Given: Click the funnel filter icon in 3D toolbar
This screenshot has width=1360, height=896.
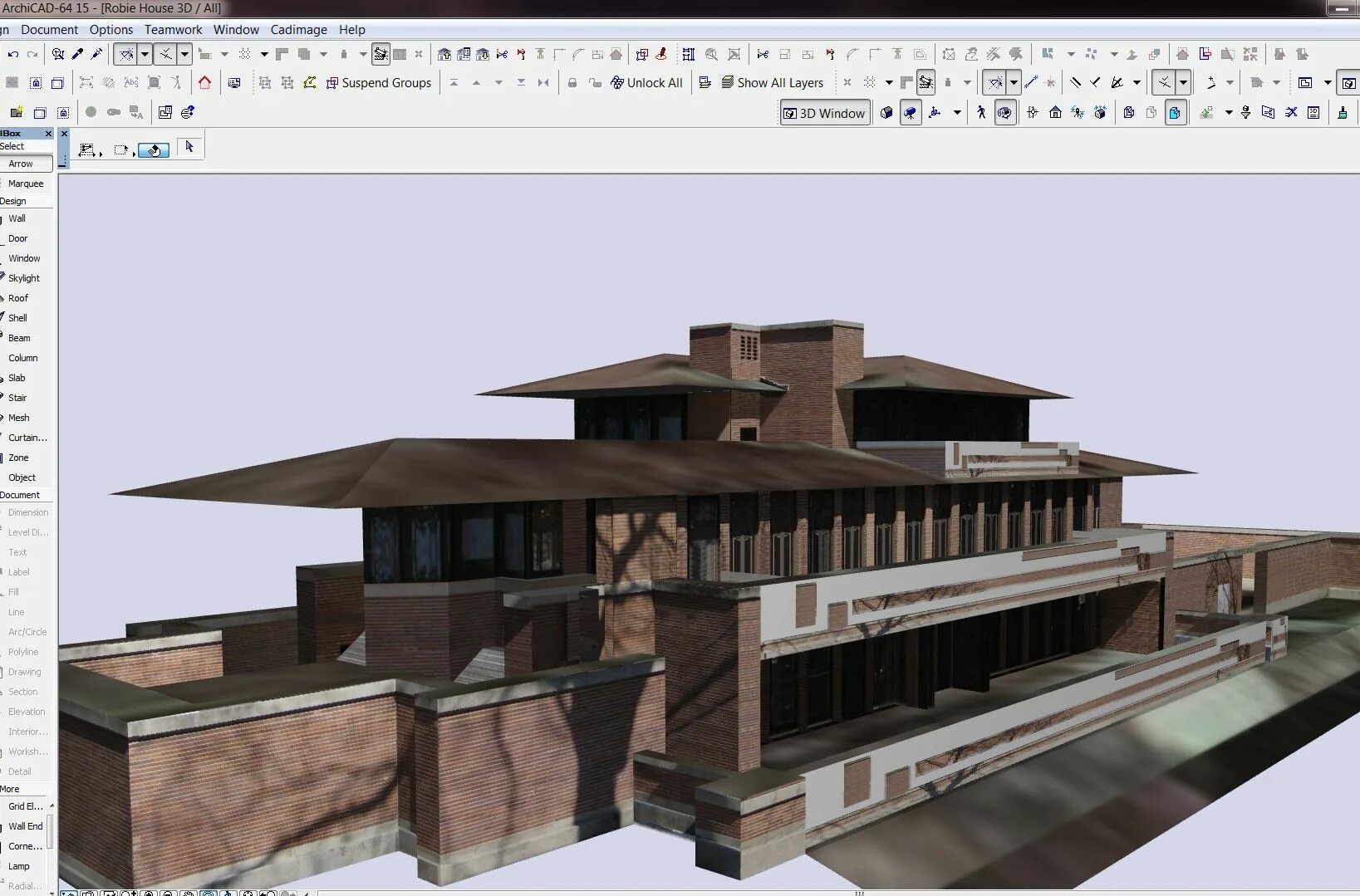Looking at the screenshot, I should [x=1245, y=112].
